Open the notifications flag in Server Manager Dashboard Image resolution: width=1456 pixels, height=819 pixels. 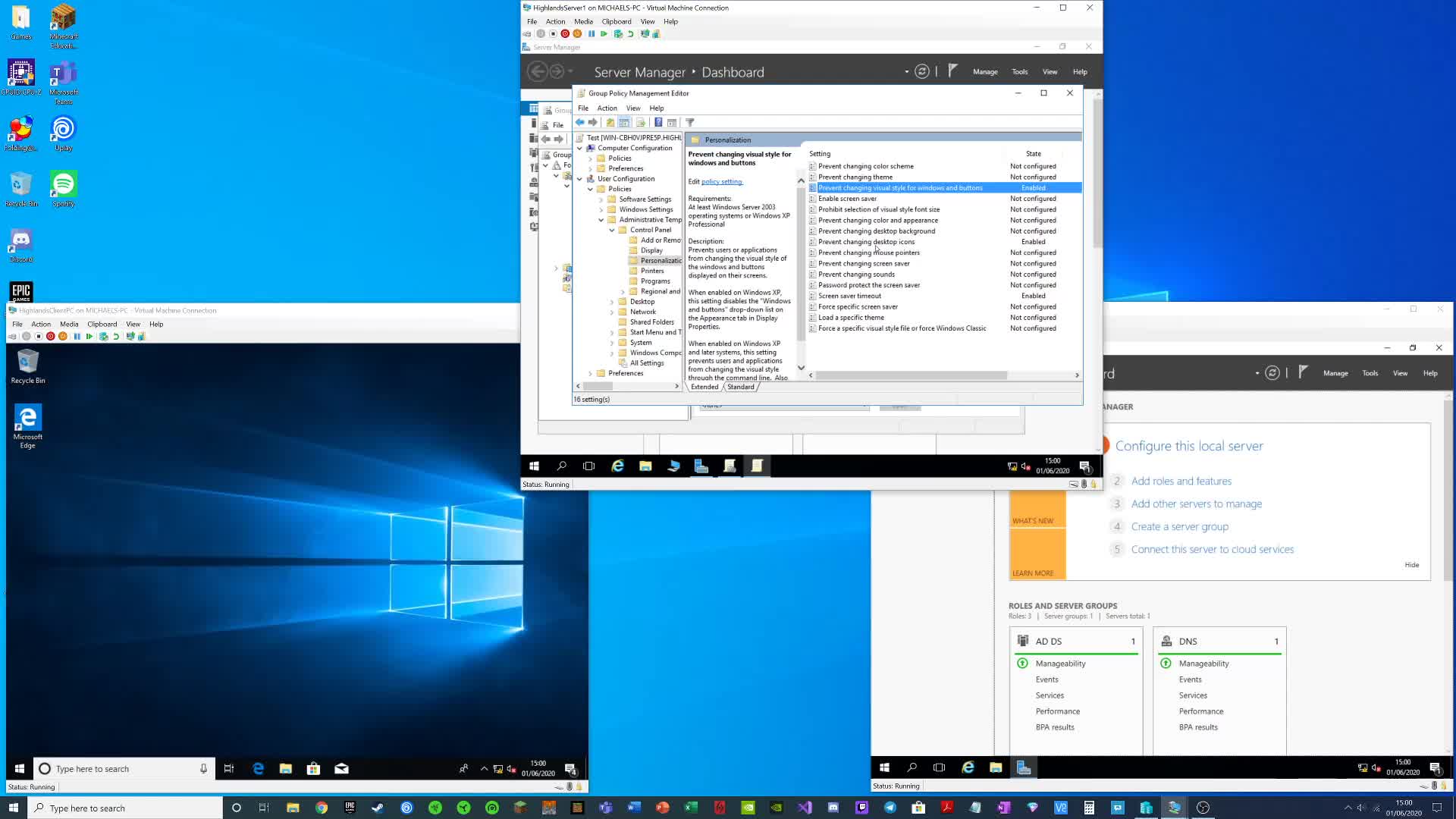[953, 71]
